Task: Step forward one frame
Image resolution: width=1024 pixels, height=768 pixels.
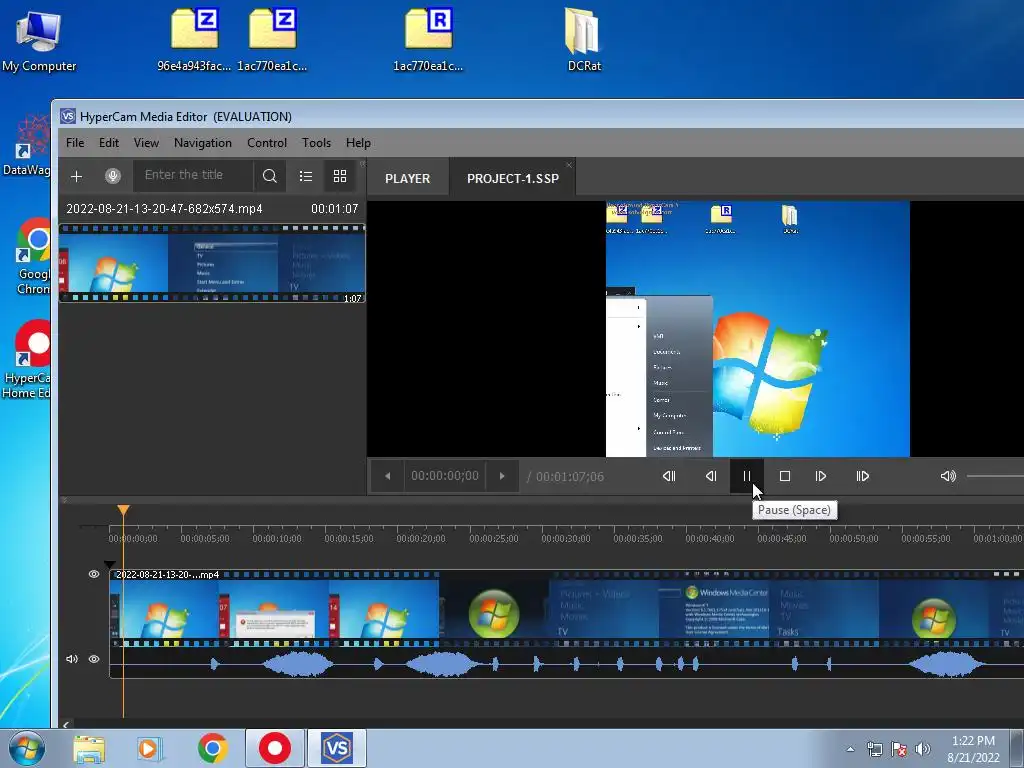Action: [821, 476]
